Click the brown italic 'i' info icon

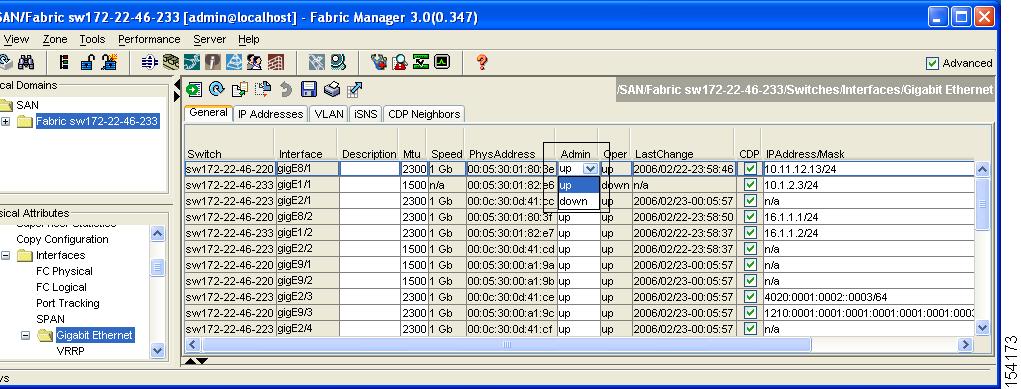213,63
